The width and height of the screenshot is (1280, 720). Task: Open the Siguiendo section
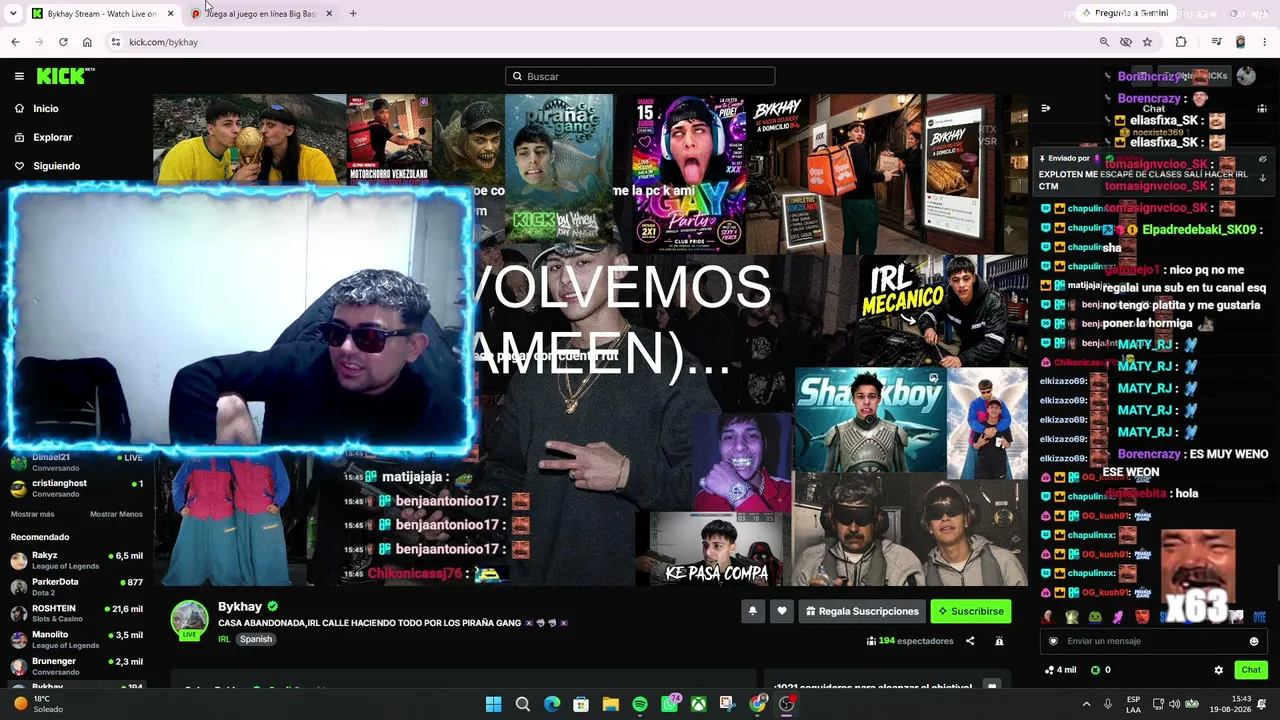point(56,166)
